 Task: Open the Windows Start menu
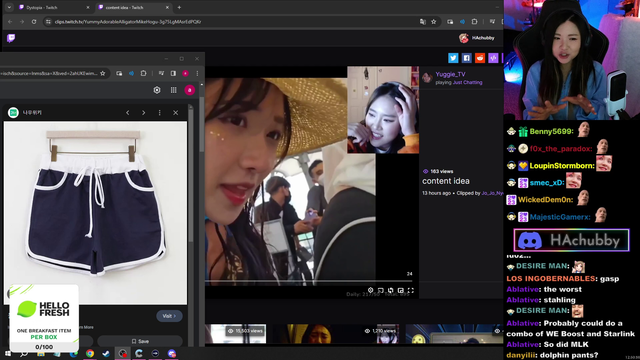(x=8, y=353)
